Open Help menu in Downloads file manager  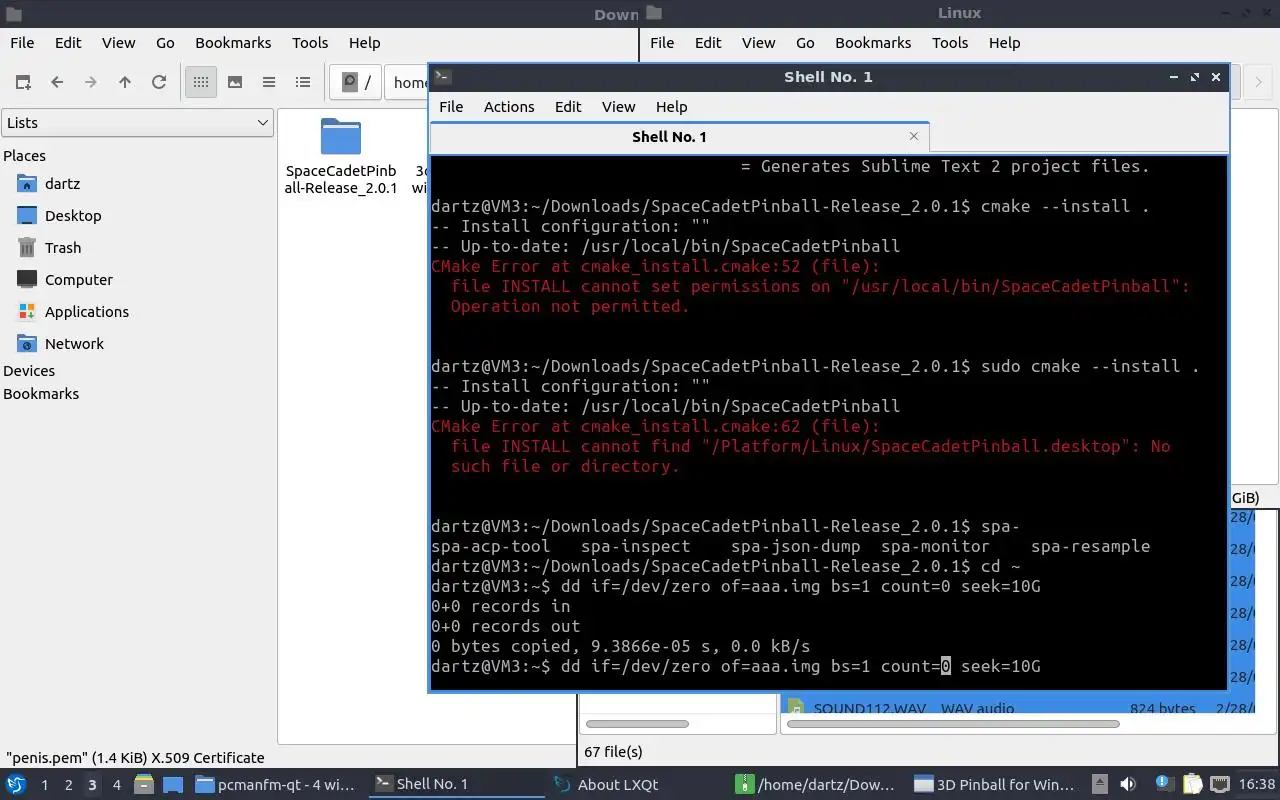[x=364, y=43]
